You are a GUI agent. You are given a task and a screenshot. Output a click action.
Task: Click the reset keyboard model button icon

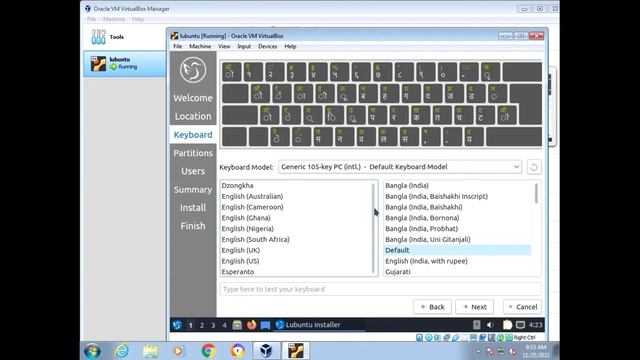coord(534,167)
